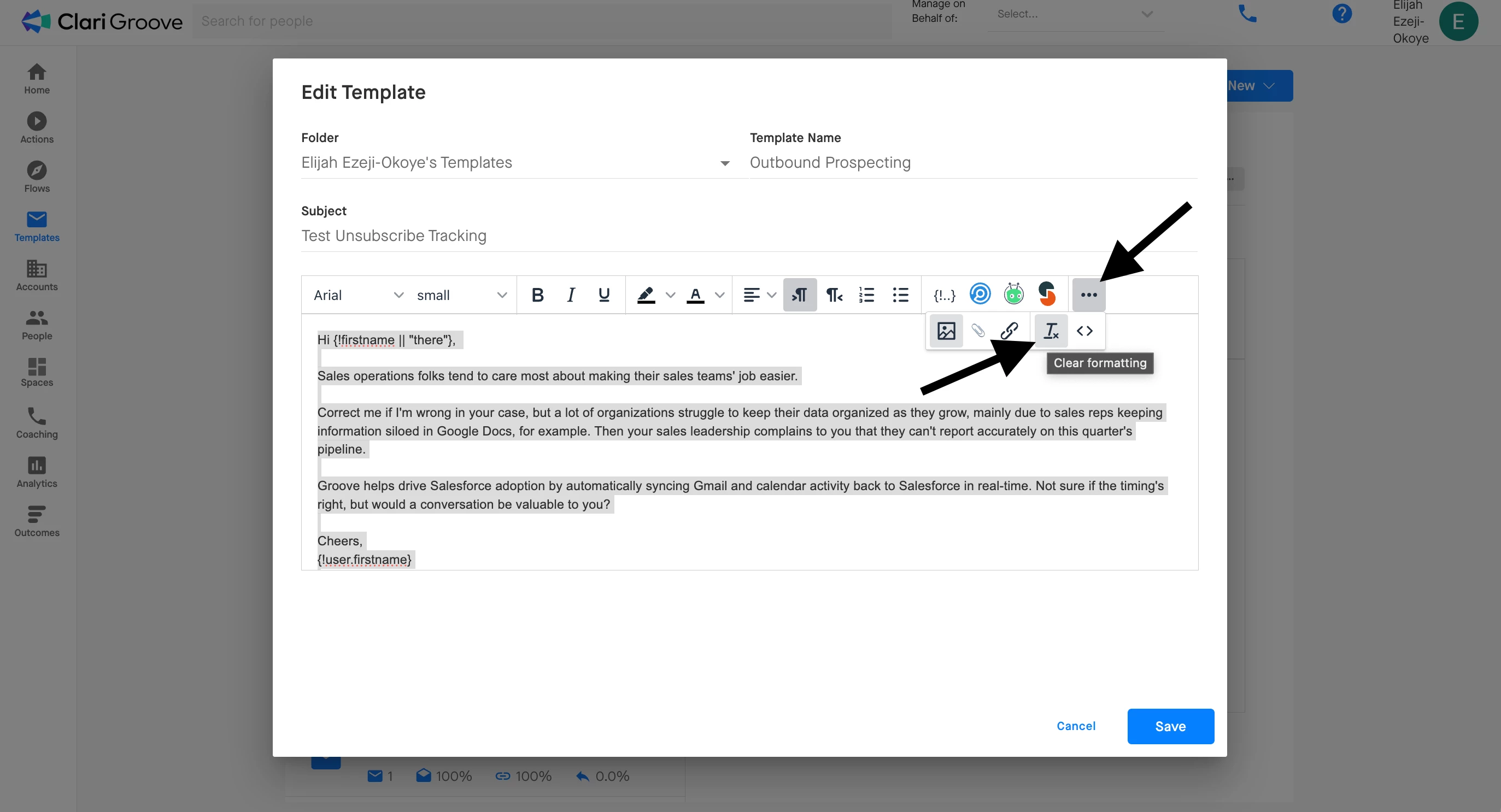This screenshot has width=1501, height=812.
Task: Toggle bold formatting
Action: [x=537, y=295]
